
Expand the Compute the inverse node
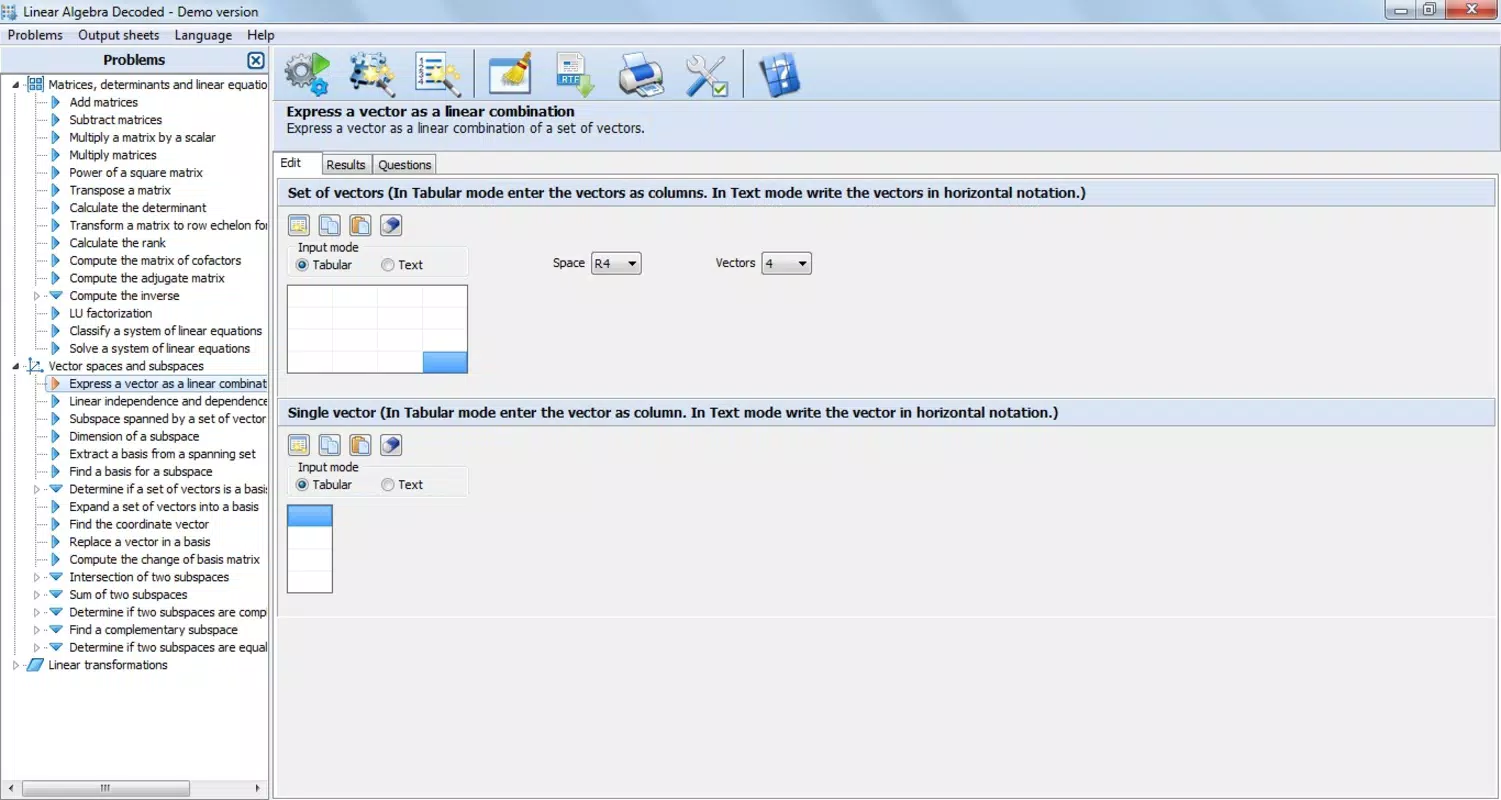tap(37, 296)
